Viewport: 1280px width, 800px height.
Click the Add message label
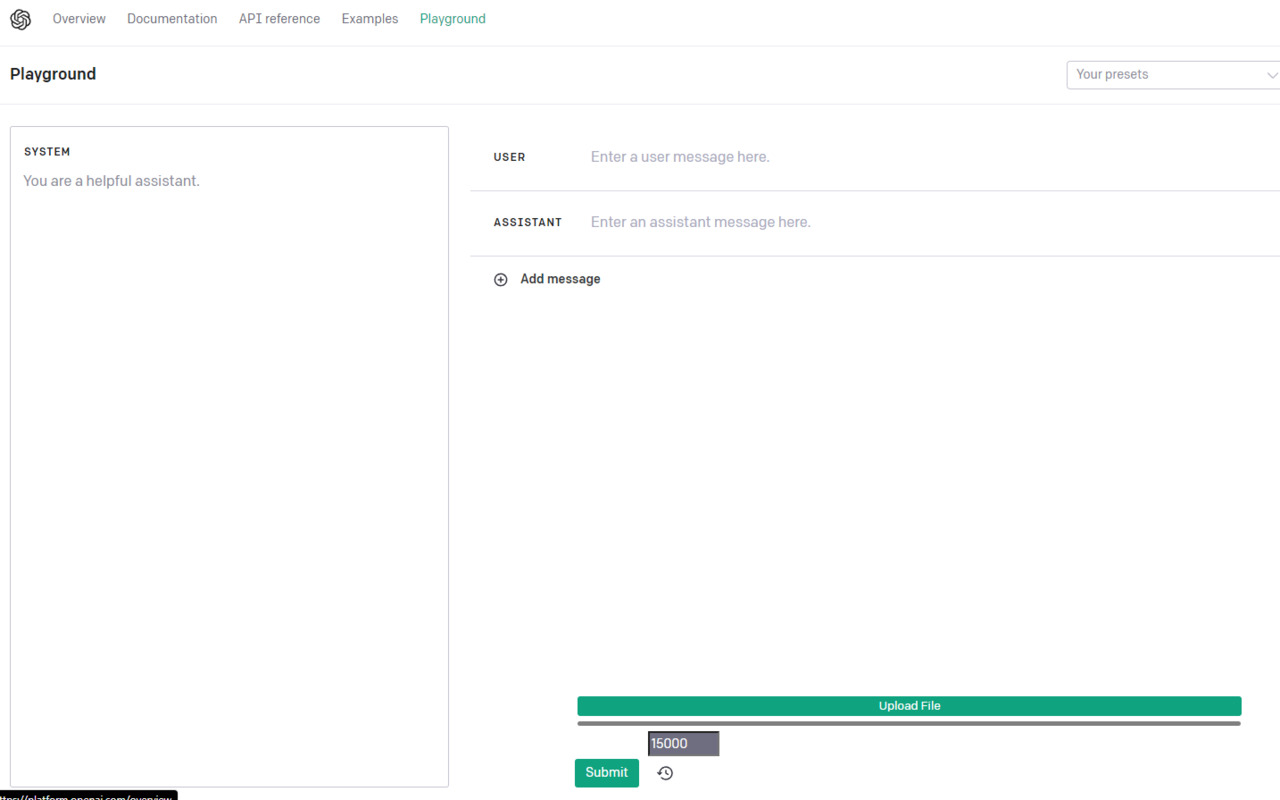coord(560,279)
